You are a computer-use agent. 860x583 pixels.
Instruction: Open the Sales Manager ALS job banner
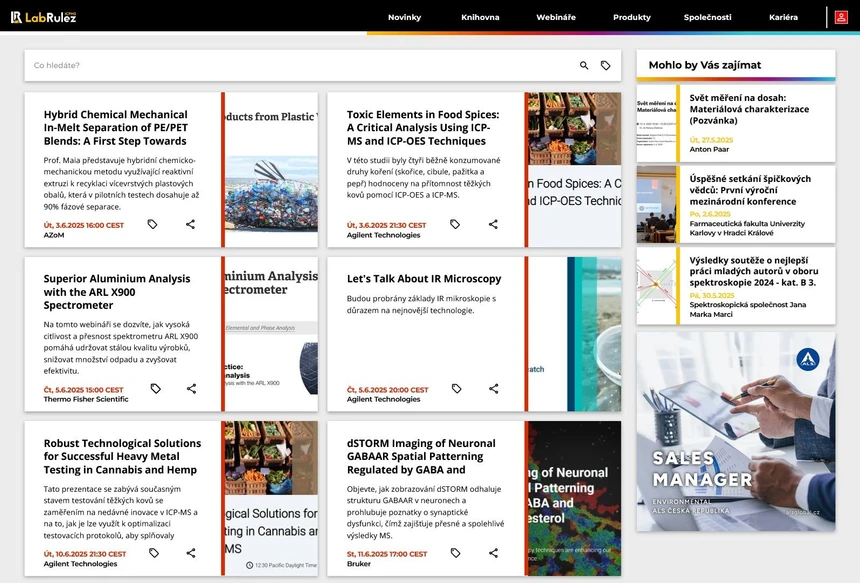pyautogui.click(x=736, y=432)
